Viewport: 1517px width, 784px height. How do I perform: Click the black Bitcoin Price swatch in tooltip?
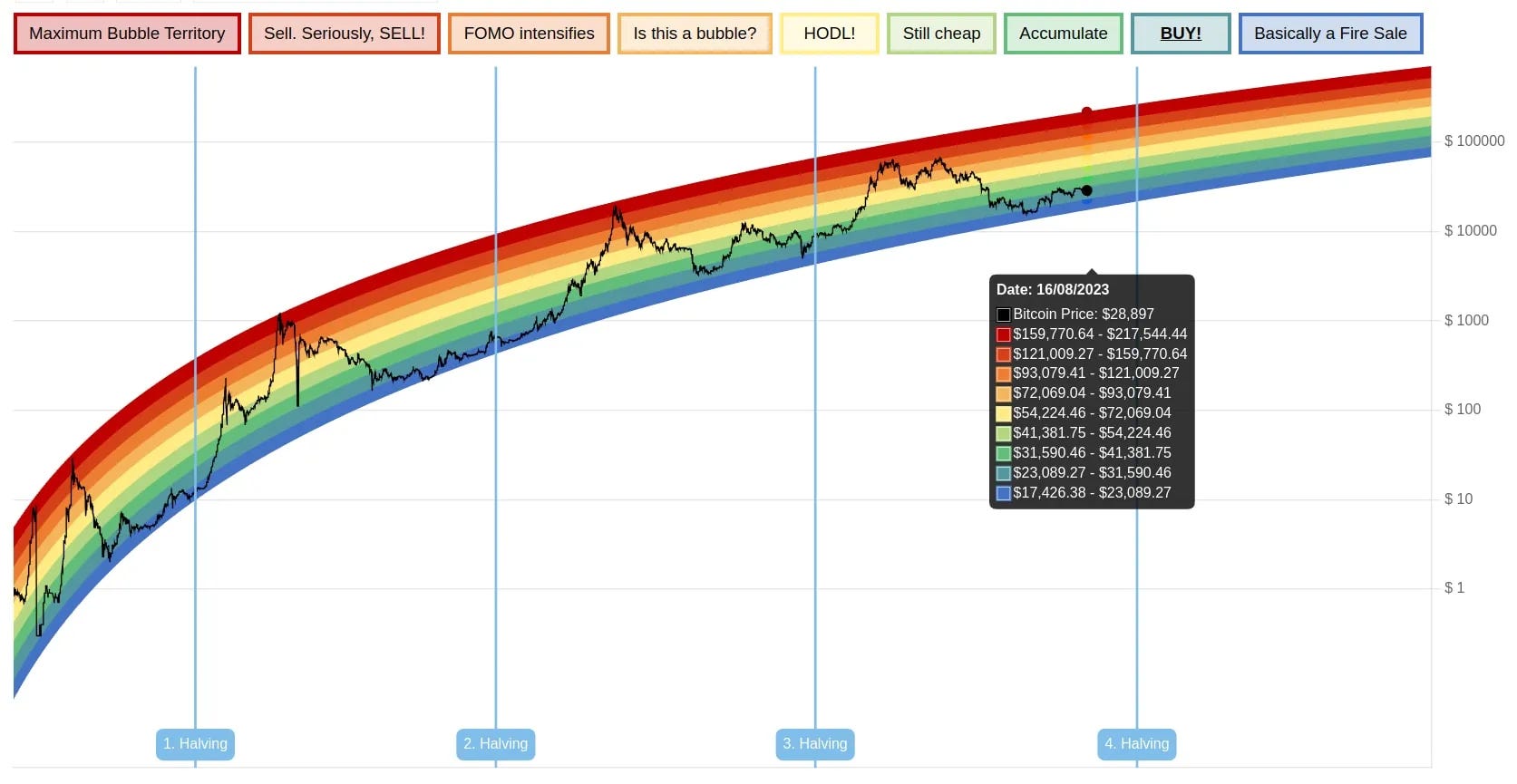[1004, 315]
